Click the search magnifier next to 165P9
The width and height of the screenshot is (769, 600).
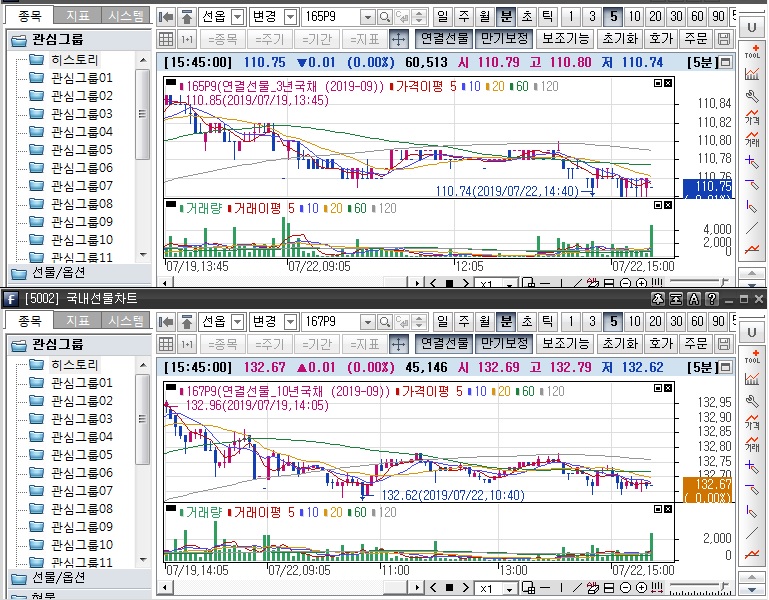385,17
